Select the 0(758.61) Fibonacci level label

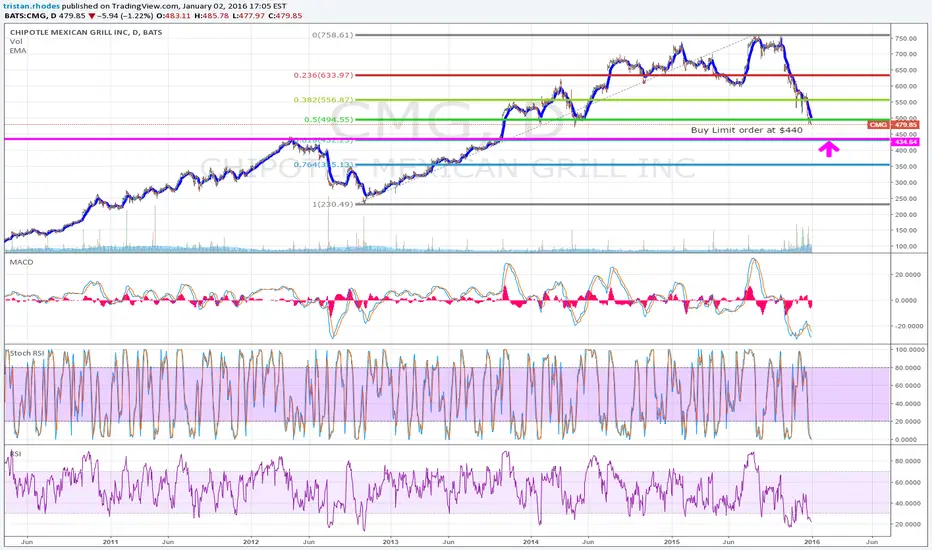332,35
